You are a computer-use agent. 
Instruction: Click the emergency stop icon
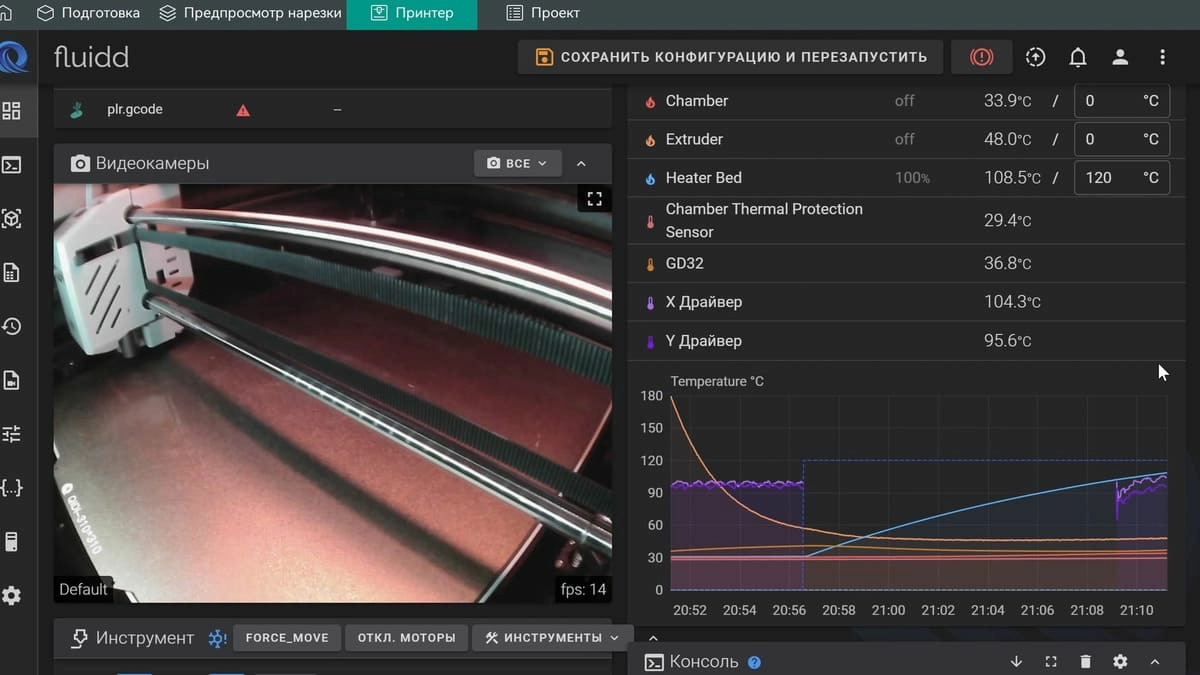pyautogui.click(x=981, y=57)
